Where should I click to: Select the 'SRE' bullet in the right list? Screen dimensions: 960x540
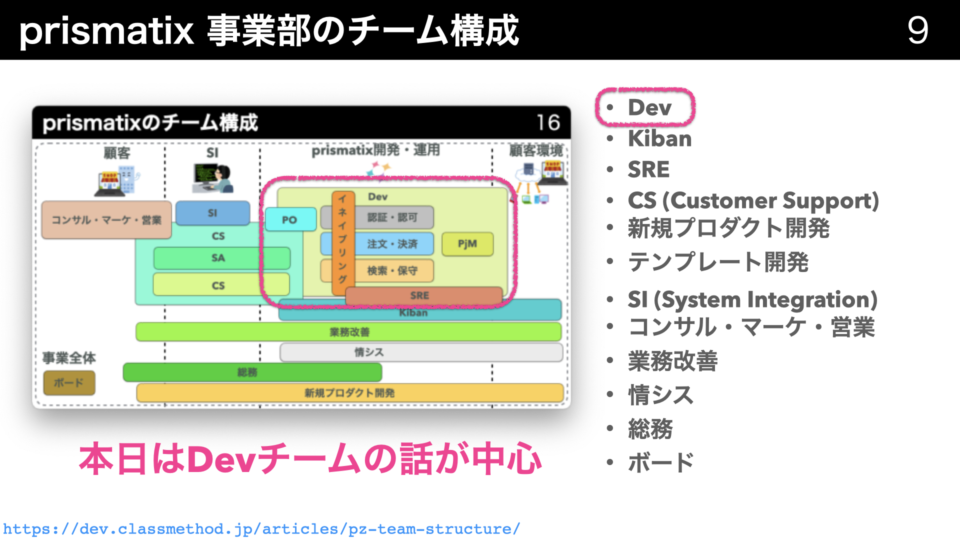tap(648, 170)
